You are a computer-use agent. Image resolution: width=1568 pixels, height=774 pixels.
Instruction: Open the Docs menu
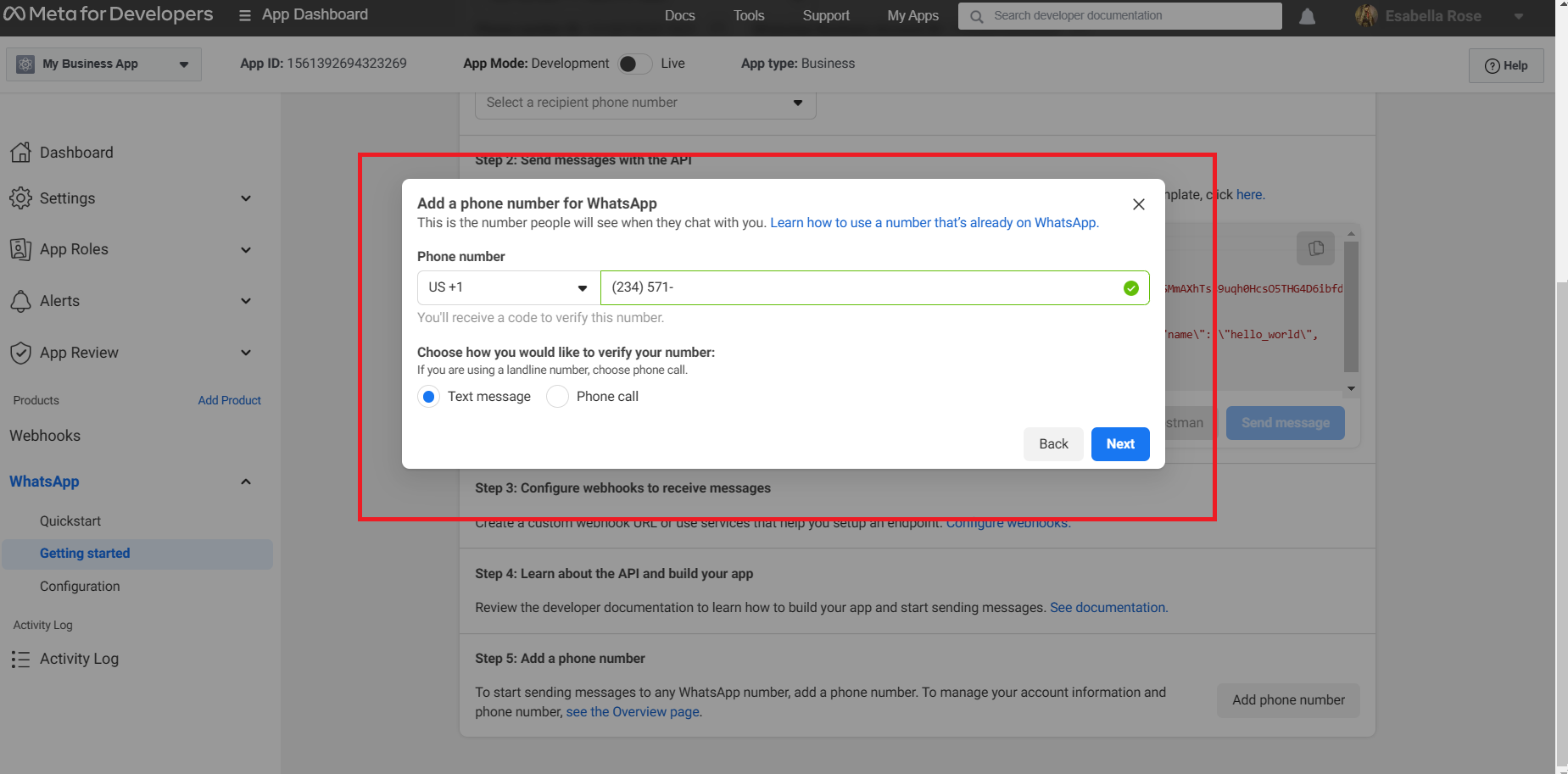pos(679,15)
